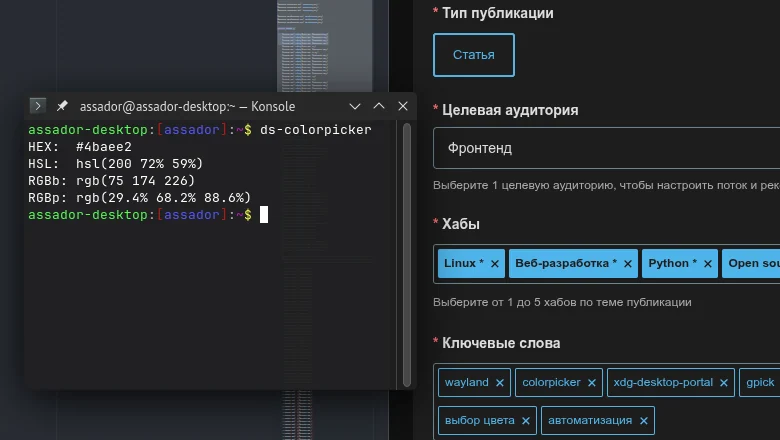This screenshot has width=780, height=440.
Task: Click the выбор цвета keyword chip
Action: 487,421
